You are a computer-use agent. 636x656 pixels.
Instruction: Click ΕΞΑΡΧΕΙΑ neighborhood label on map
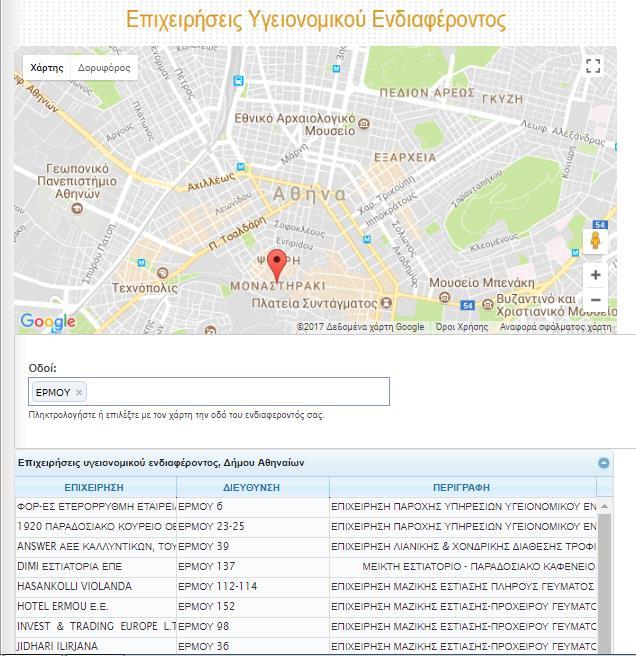coord(405,158)
